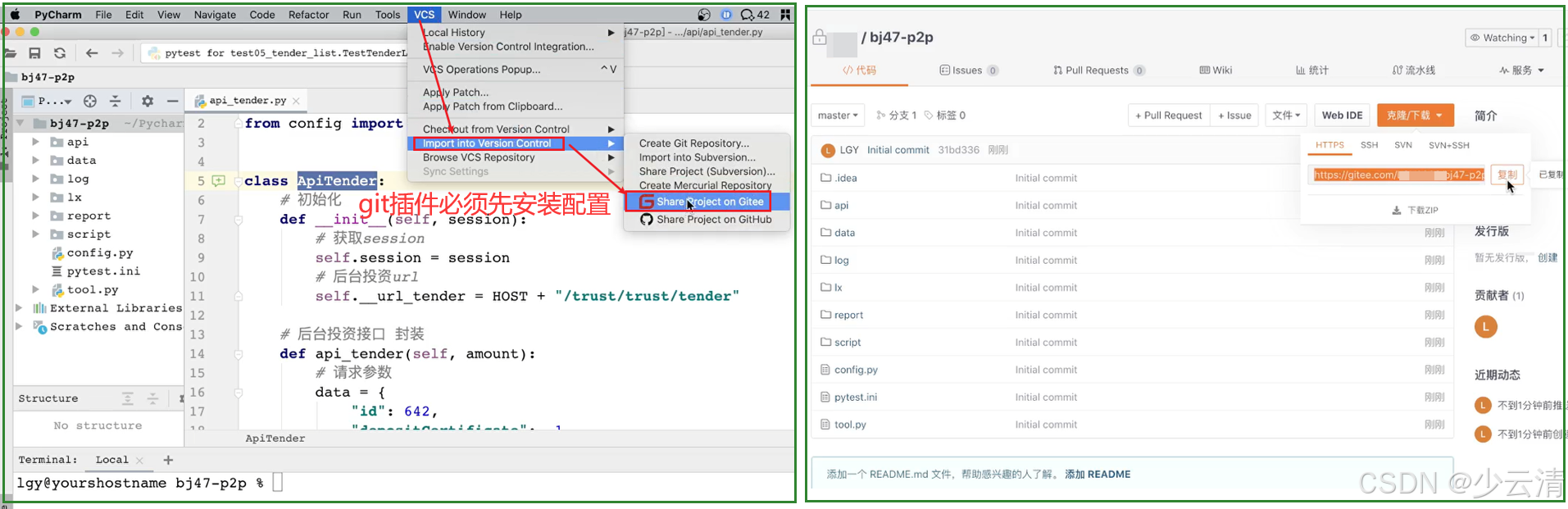Screen dimensions: 1568x509
Task: Open the 统计 statistics tab
Action: click(1311, 70)
